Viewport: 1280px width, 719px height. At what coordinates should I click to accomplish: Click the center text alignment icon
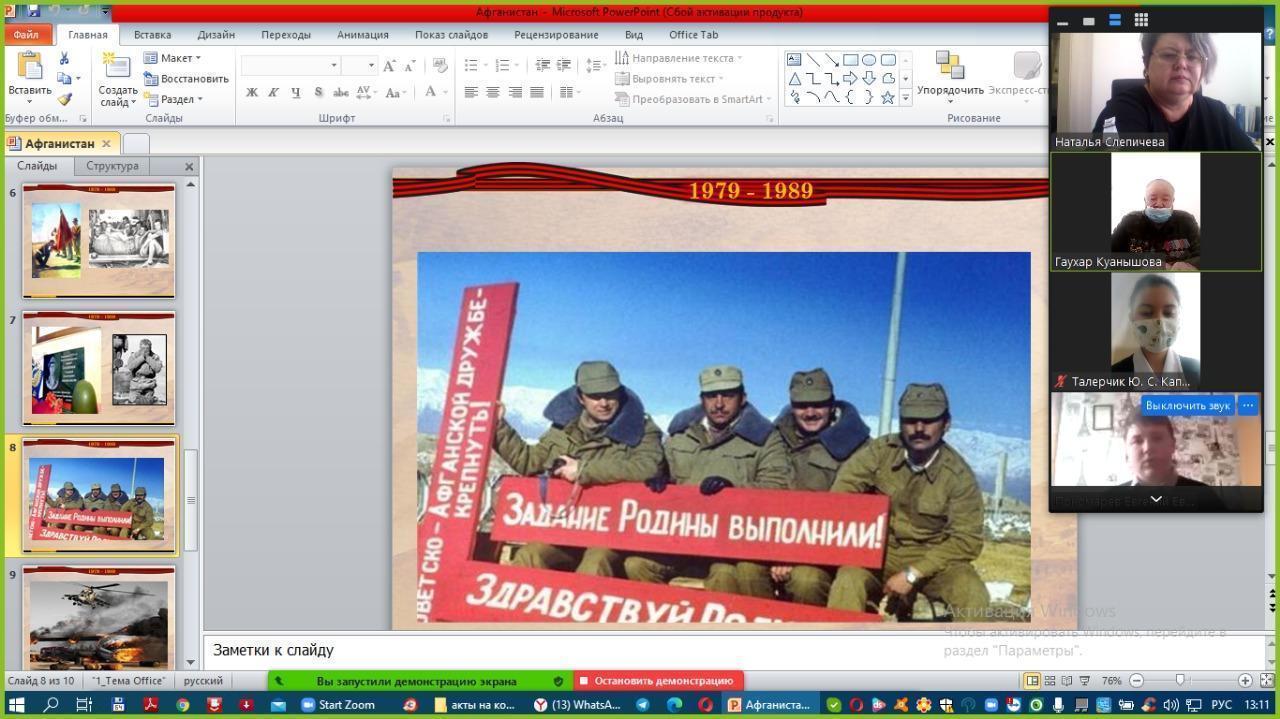493,92
